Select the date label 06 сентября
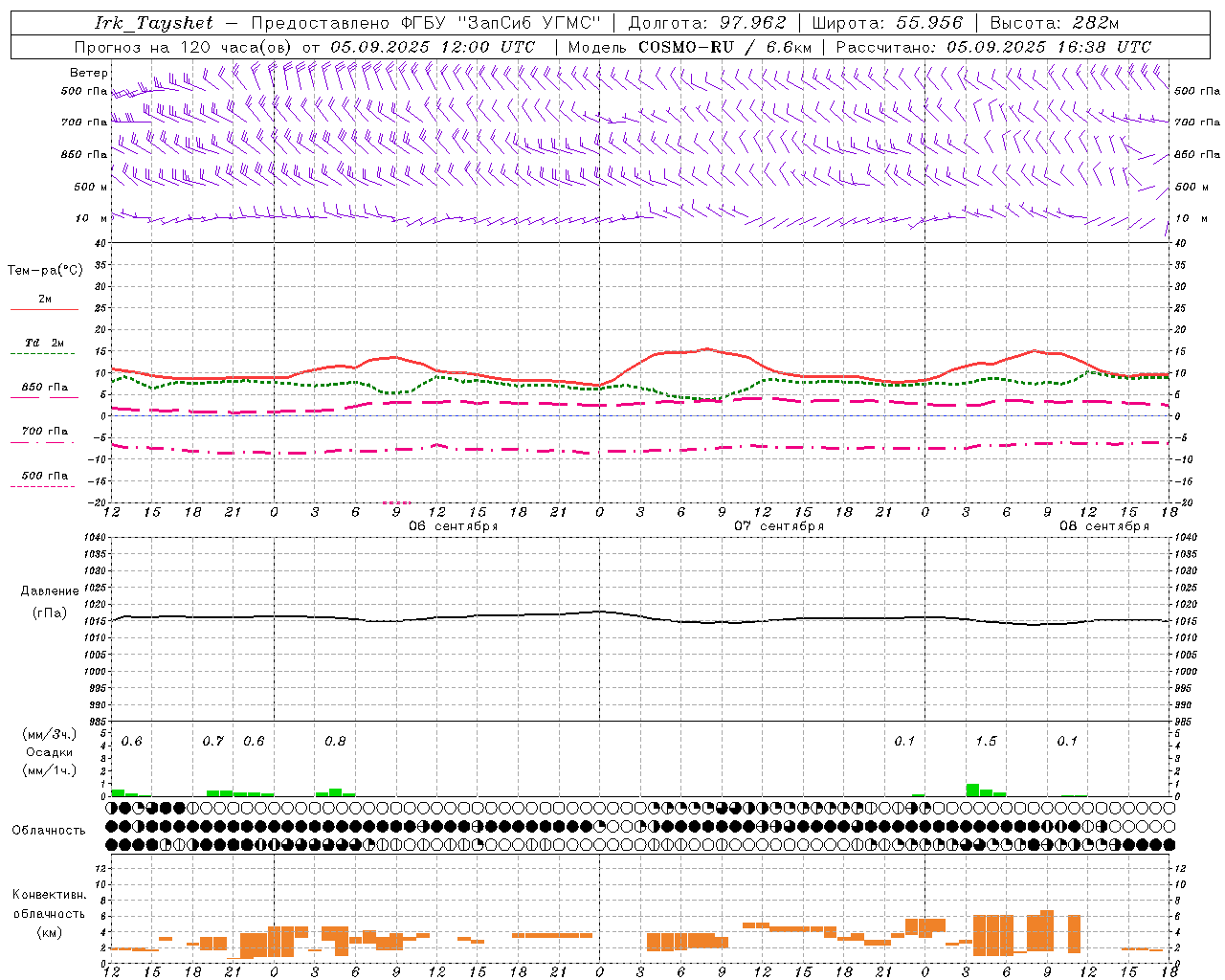 pyautogui.click(x=454, y=526)
